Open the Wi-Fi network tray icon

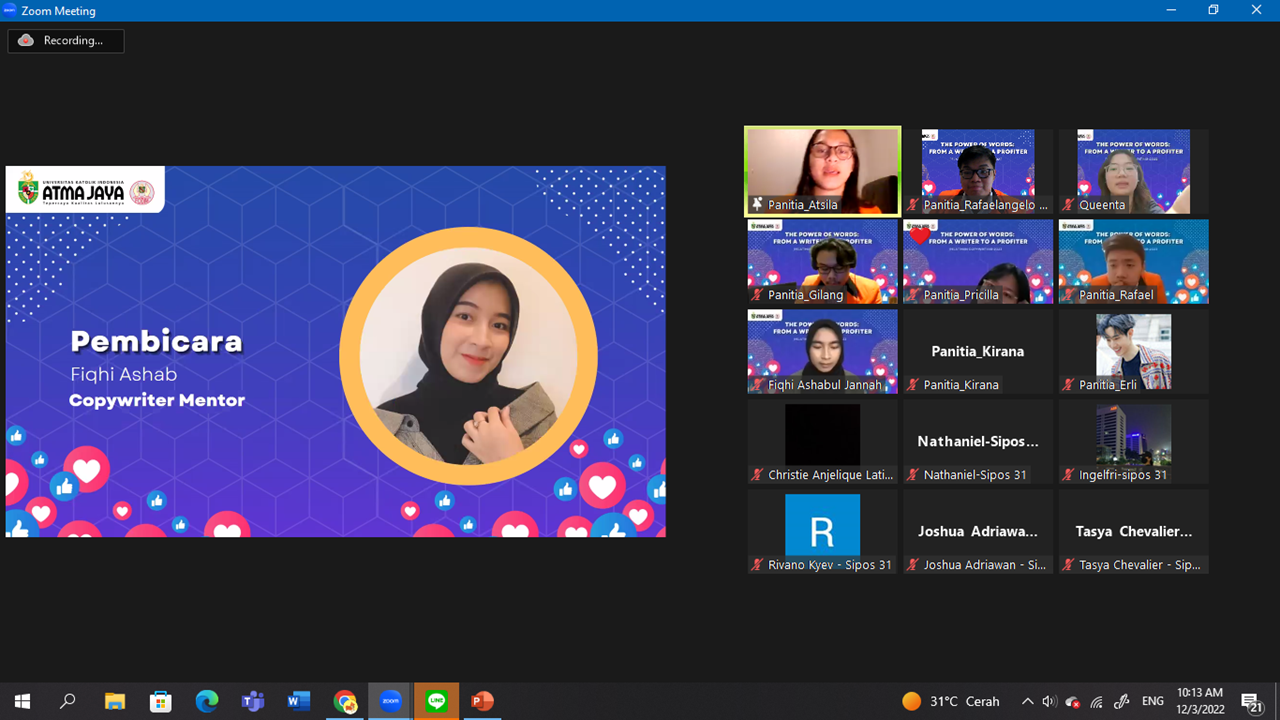[1096, 701]
